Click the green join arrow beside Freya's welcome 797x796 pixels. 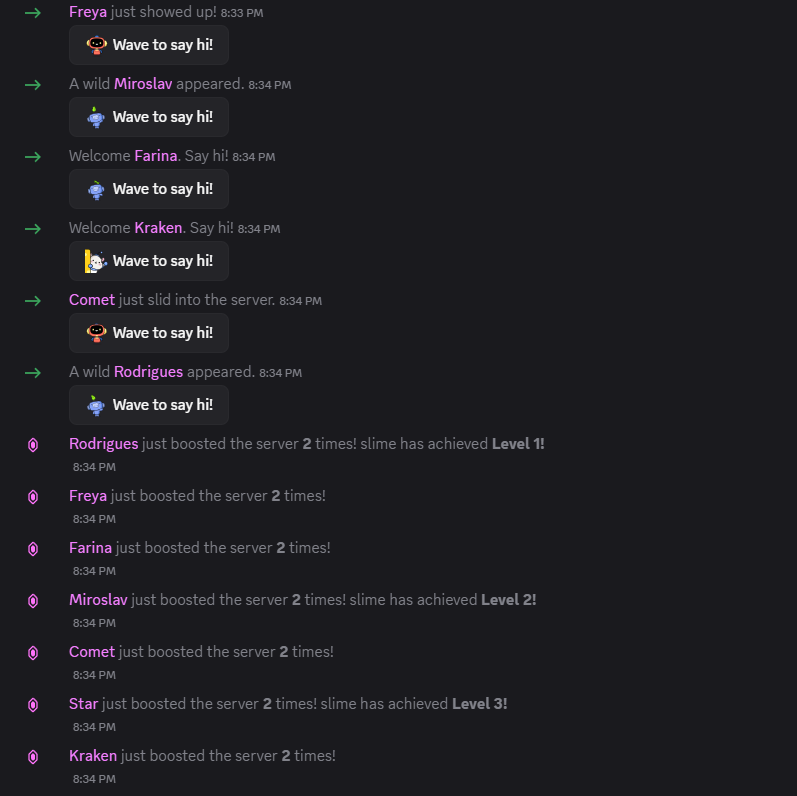(x=33, y=13)
